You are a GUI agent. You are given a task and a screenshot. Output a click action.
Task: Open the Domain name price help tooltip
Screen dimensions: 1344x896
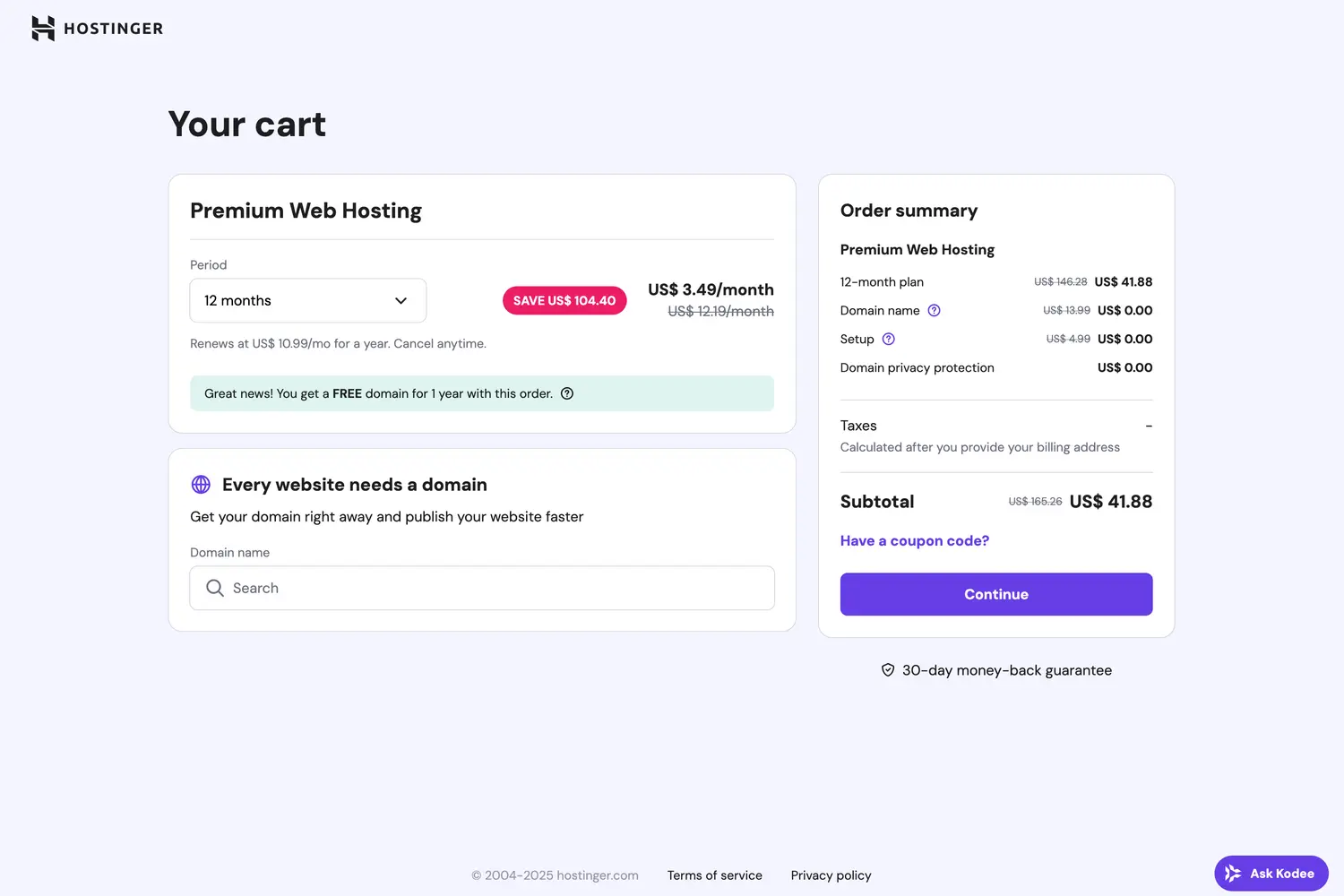coord(934,310)
